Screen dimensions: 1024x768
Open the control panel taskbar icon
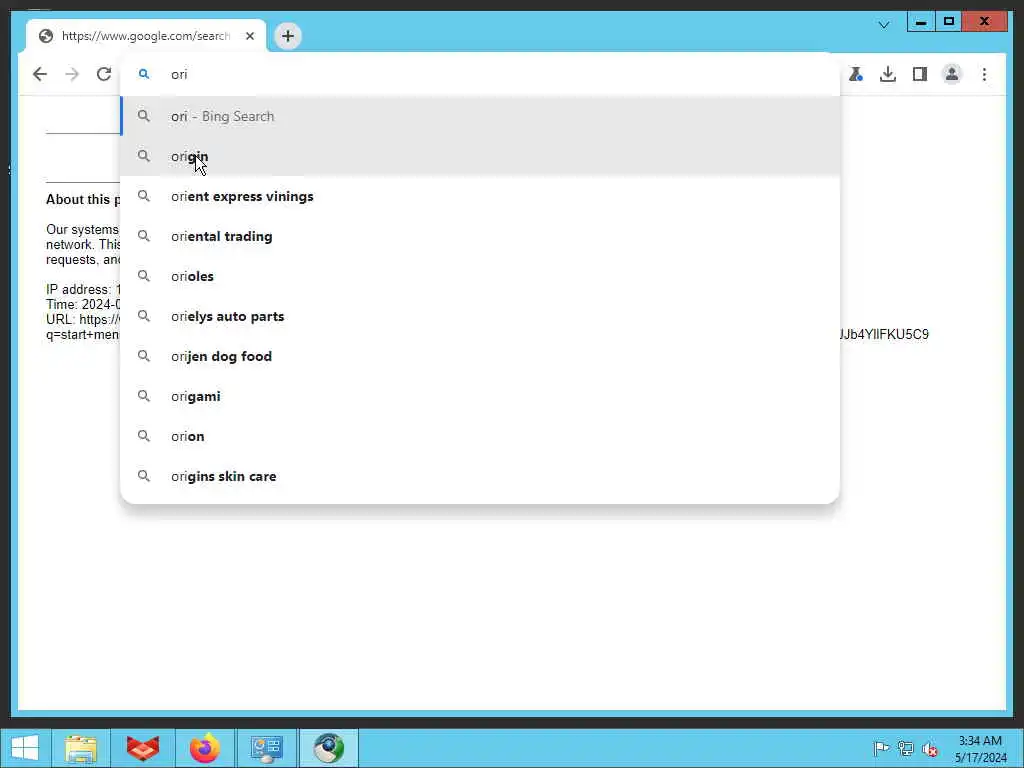coord(266,748)
